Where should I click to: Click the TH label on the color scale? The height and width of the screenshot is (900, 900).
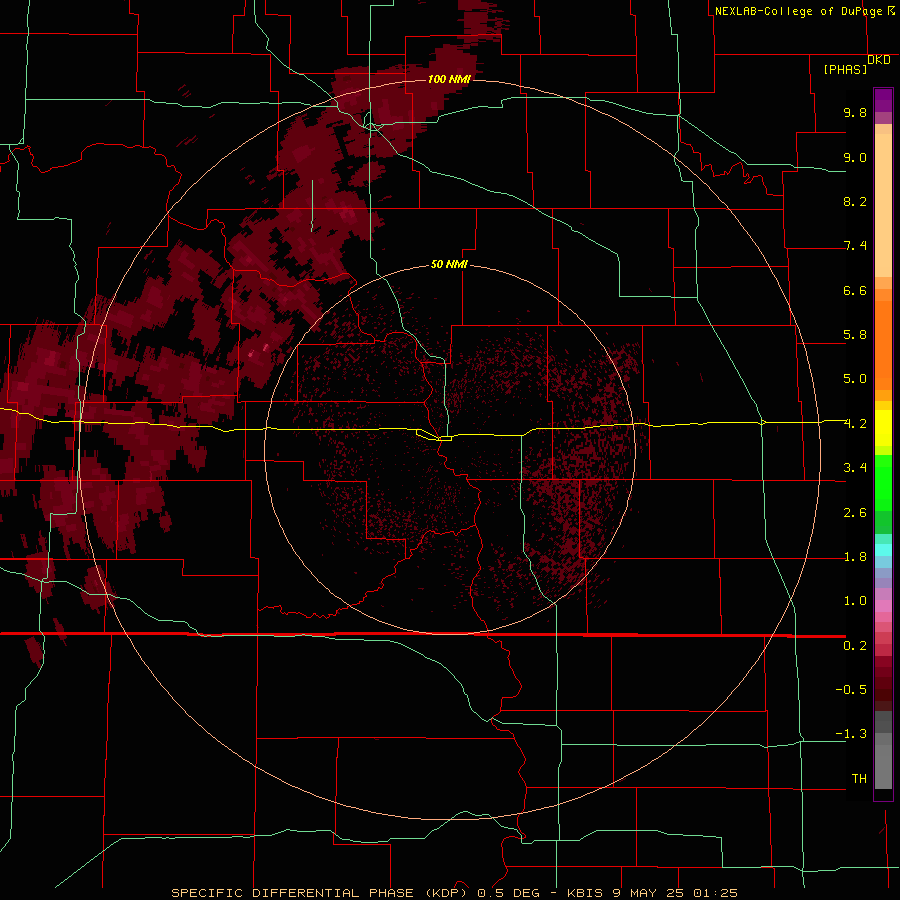point(859,779)
